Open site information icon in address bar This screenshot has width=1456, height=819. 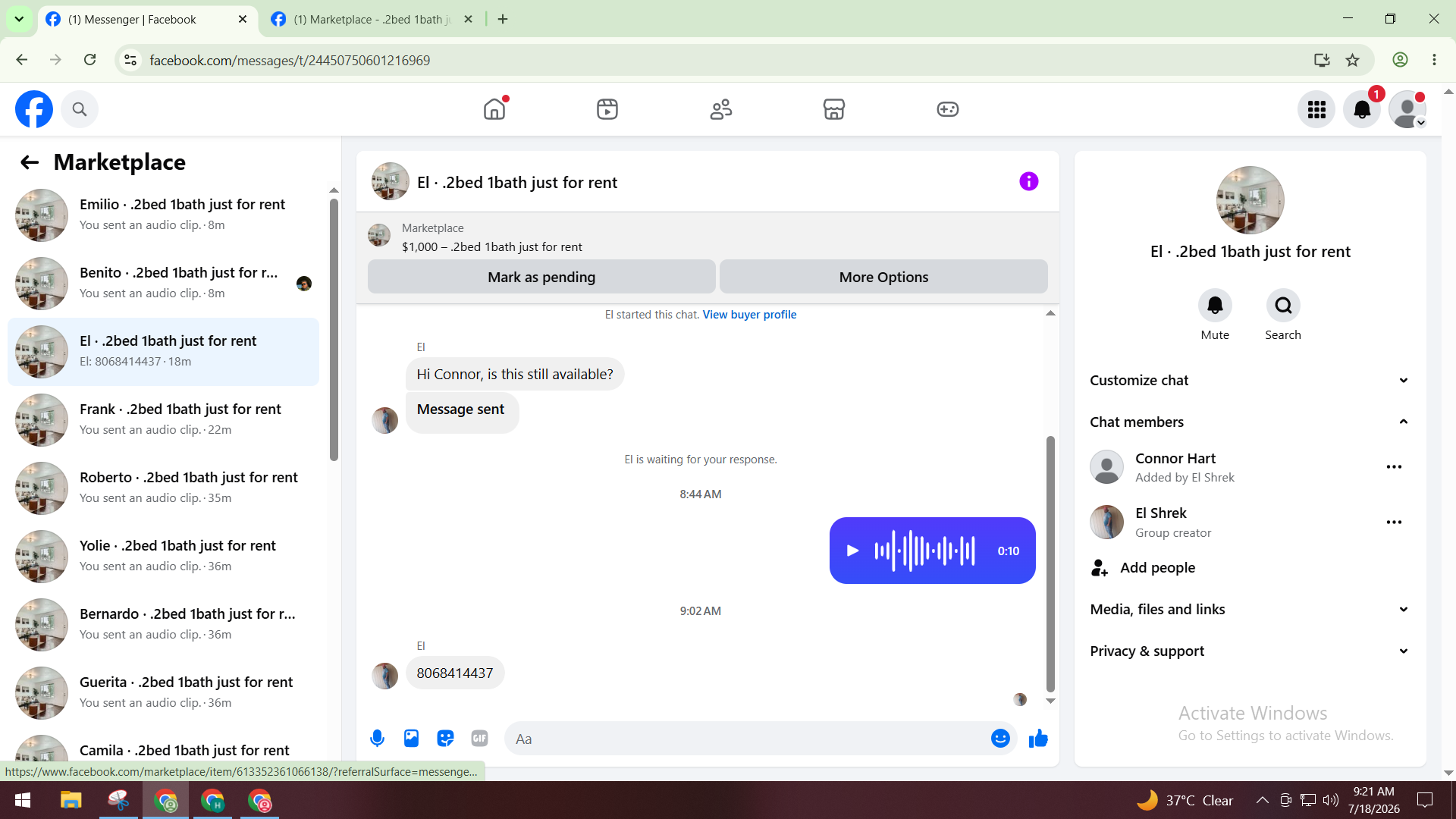coord(130,60)
